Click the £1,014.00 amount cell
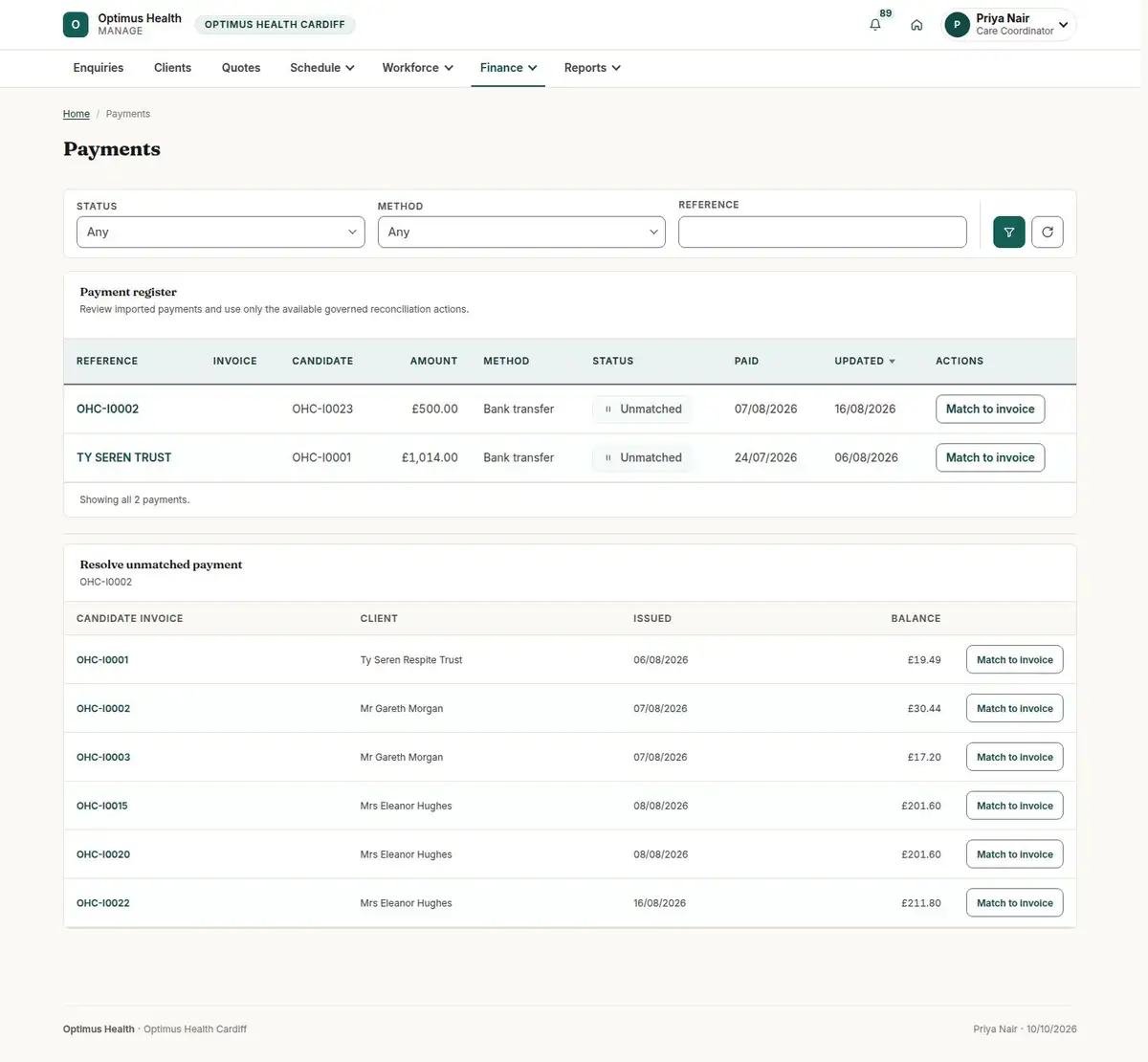The image size is (1148, 1062). coord(430,458)
